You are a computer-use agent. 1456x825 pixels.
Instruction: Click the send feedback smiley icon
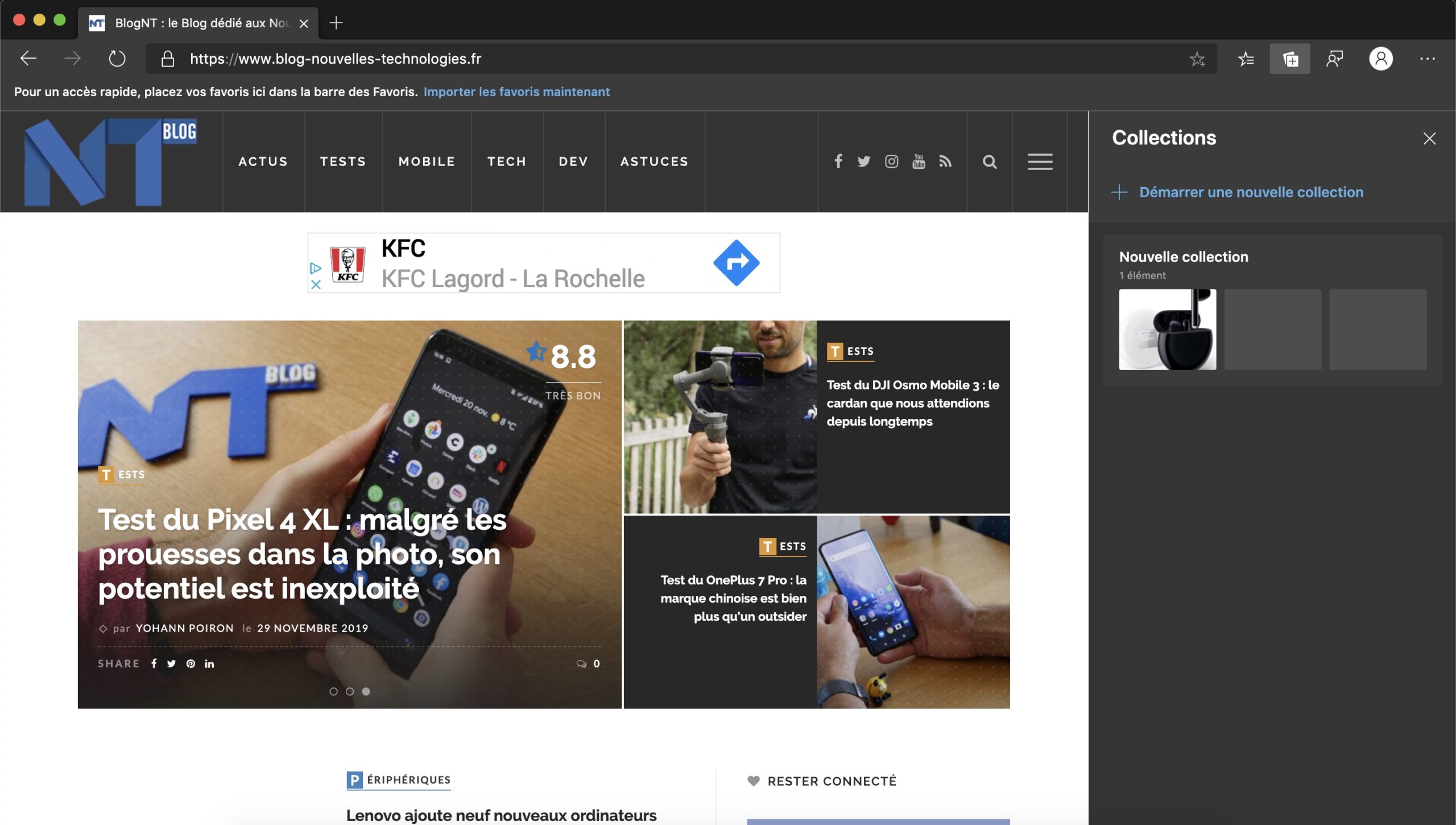tap(1335, 58)
